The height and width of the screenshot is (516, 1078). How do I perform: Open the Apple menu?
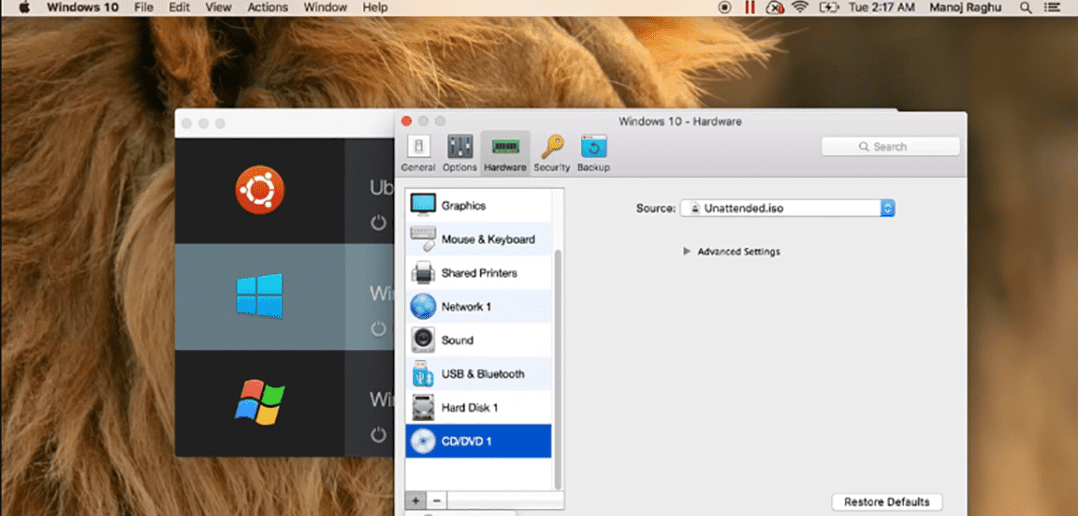click(24, 8)
